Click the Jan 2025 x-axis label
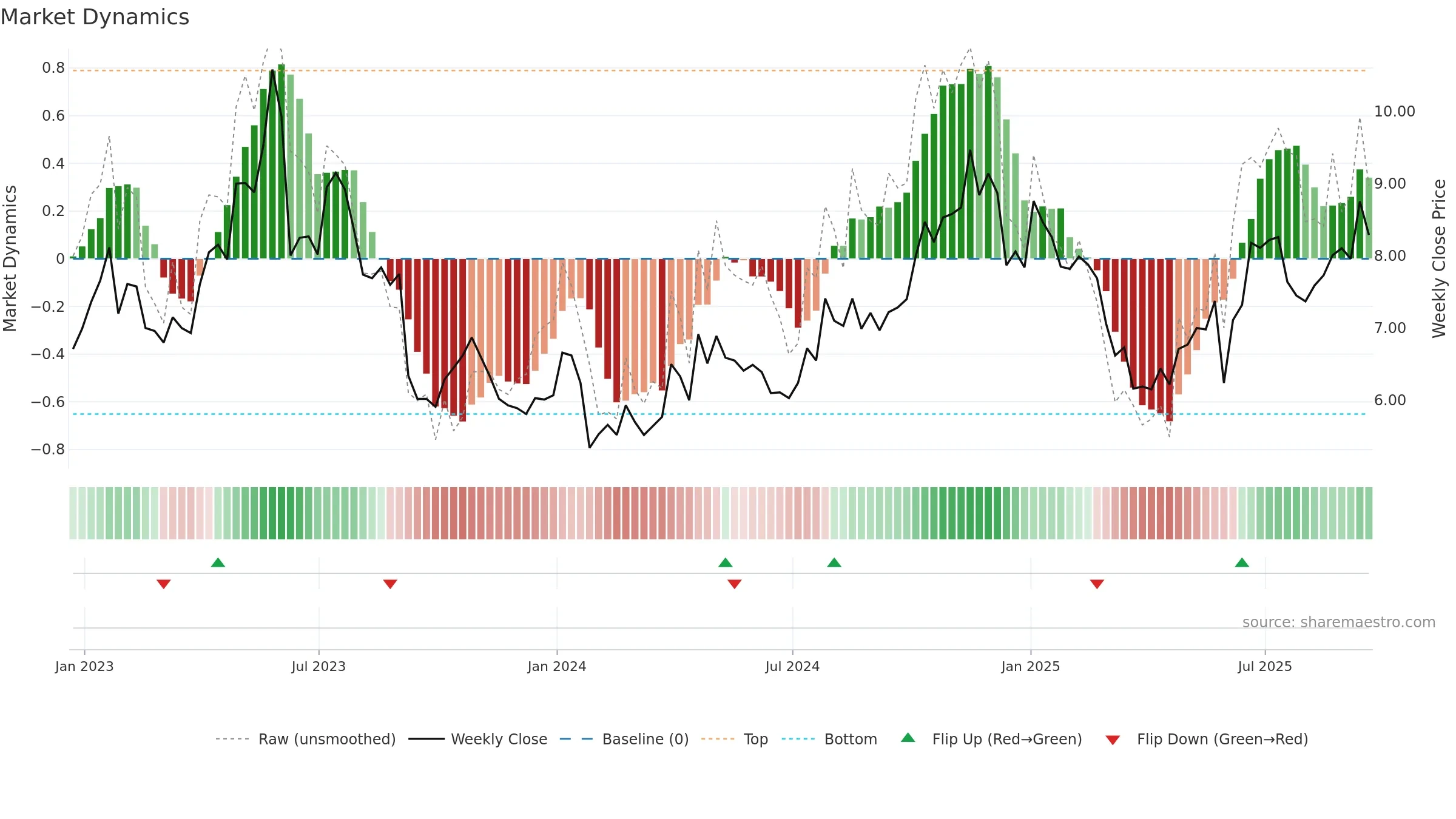 (1031, 666)
